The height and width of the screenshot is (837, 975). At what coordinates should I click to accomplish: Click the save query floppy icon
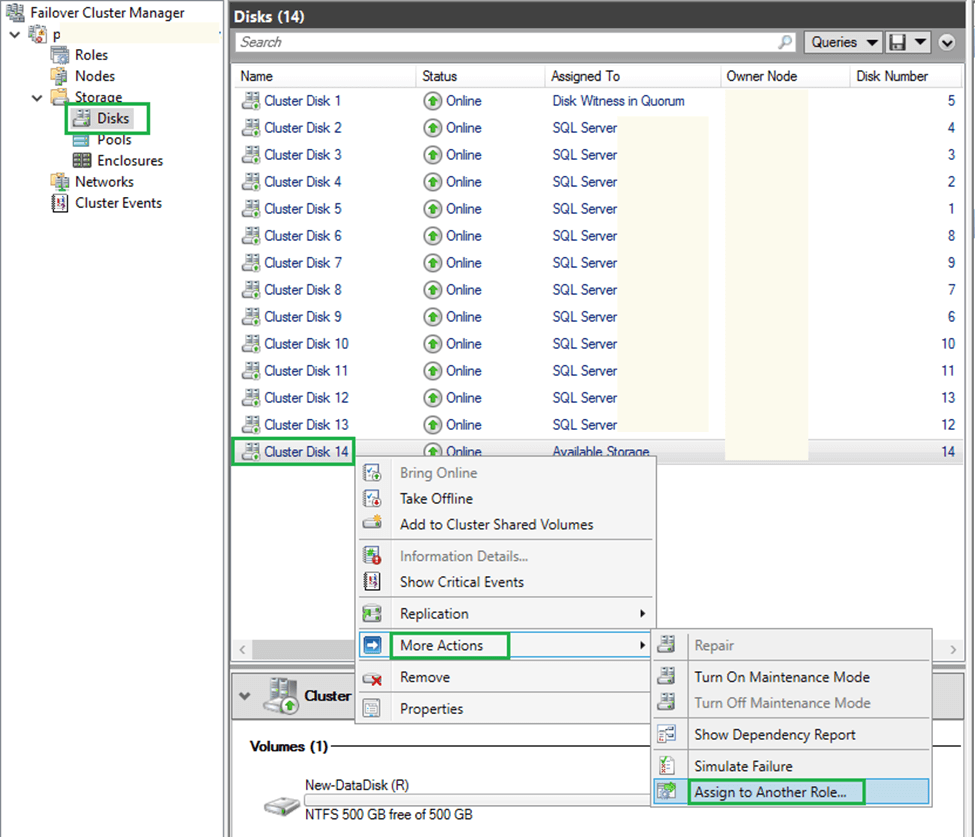pos(897,42)
